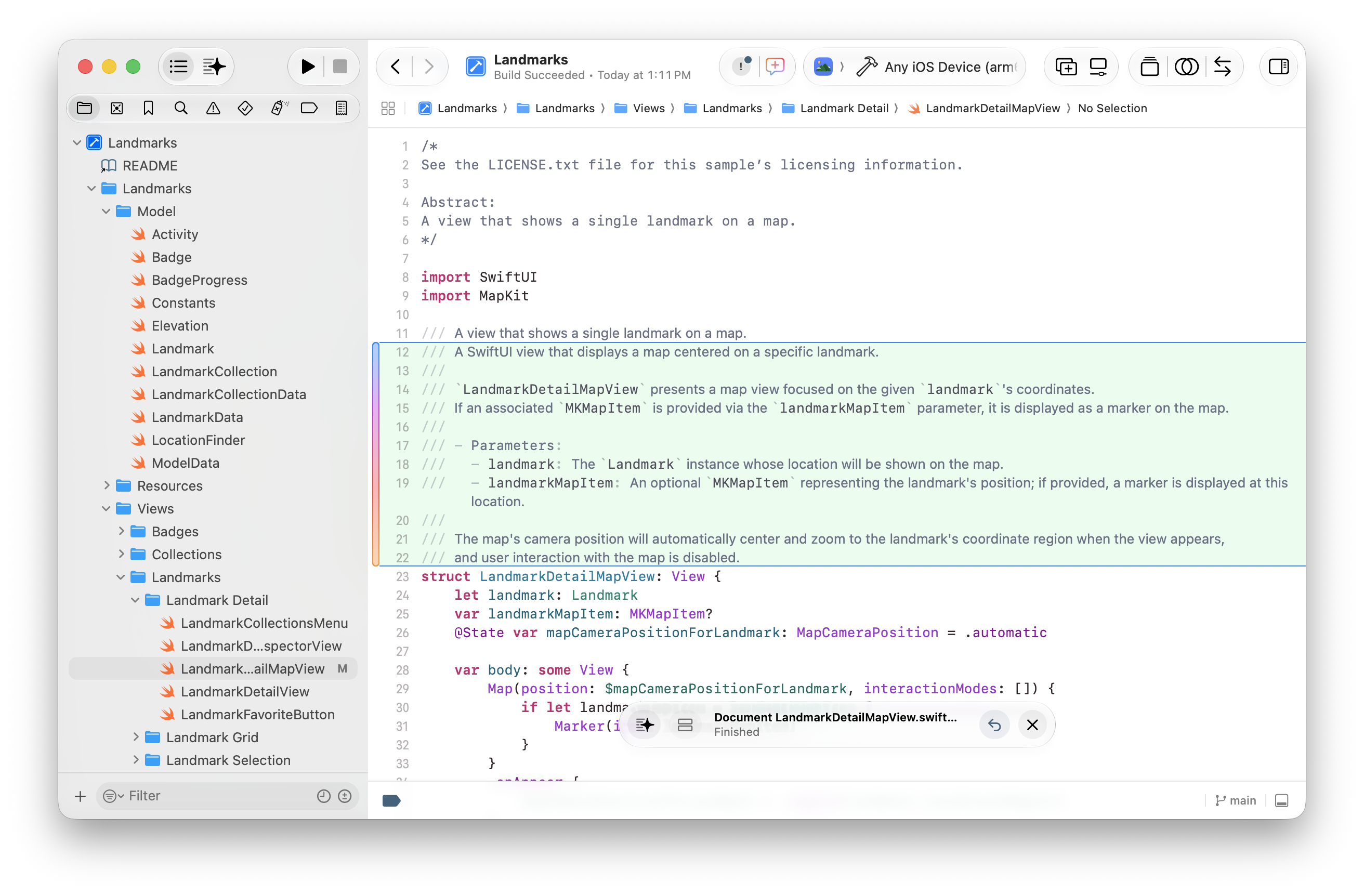This screenshot has width=1364, height=896.
Task: Open the coding assistant sparkle panel
Action: pyautogui.click(x=214, y=67)
